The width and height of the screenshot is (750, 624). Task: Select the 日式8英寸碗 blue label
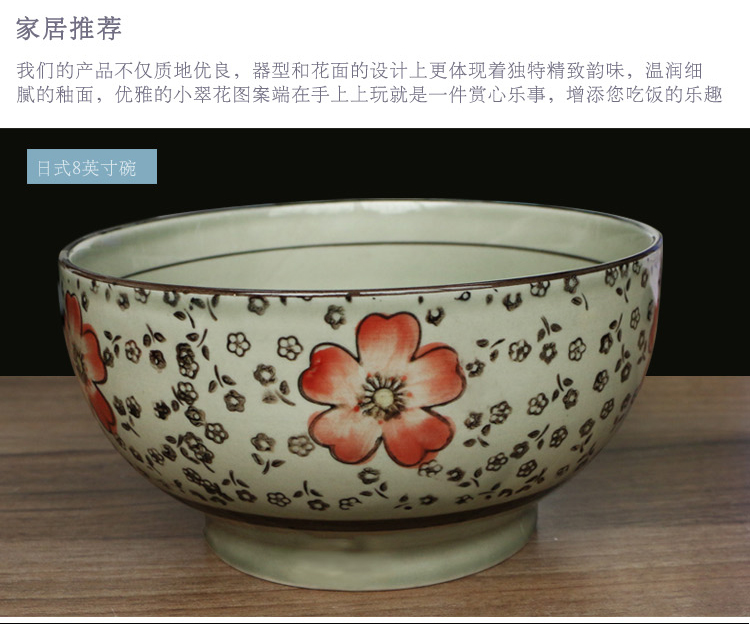[x=92, y=166]
